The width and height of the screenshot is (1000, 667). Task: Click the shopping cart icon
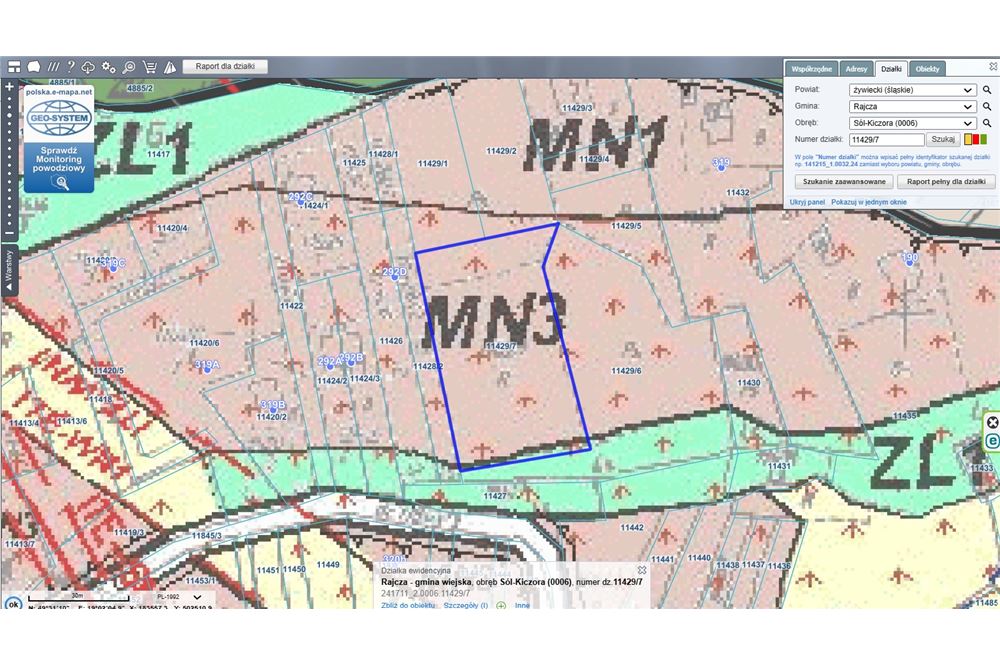[x=149, y=67]
